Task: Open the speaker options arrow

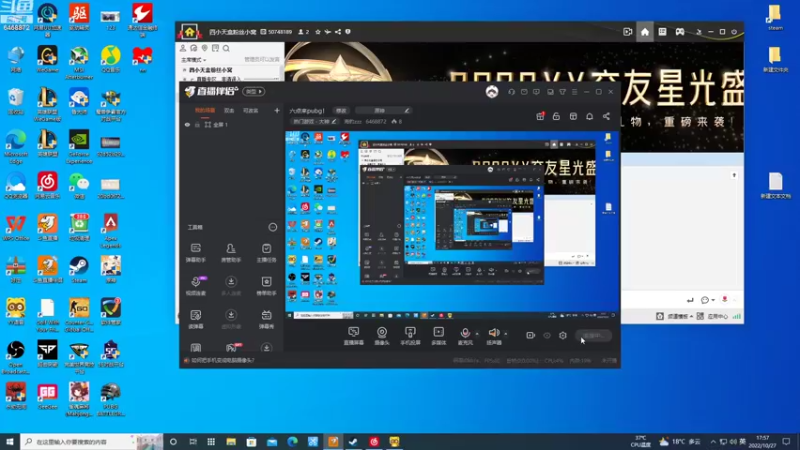Action: coord(506,334)
